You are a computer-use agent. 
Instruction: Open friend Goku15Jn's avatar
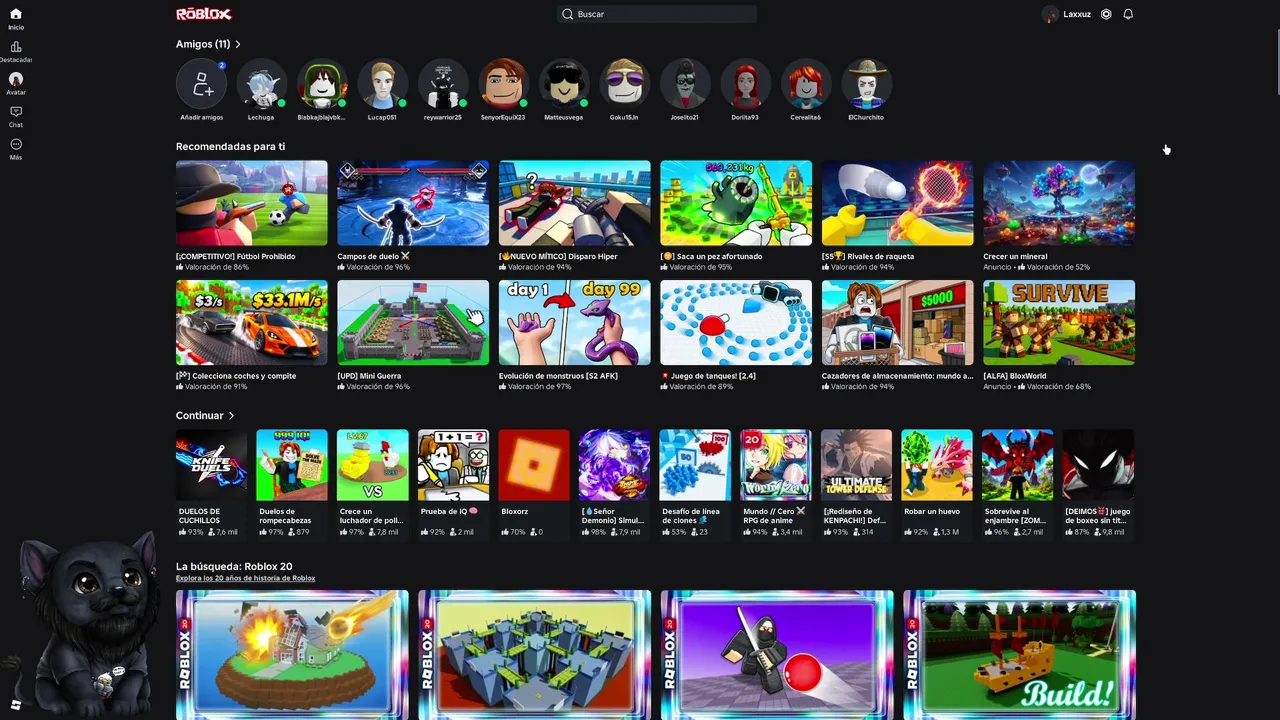(x=624, y=84)
